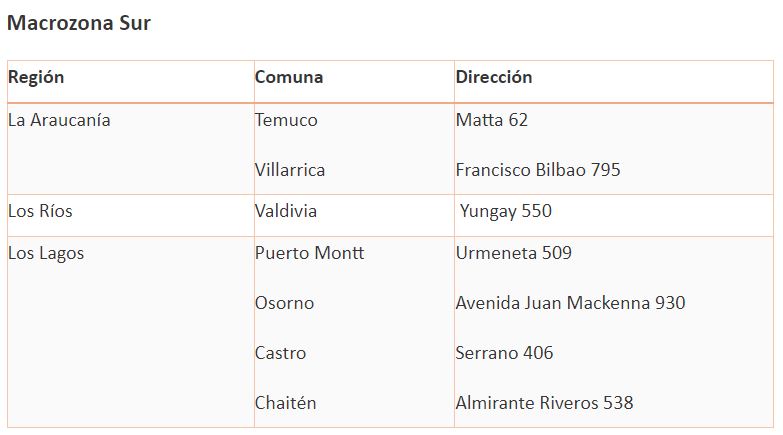Viewport: 783px width, 435px height.
Task: Select the Osorno comuna entry
Action: 284,303
